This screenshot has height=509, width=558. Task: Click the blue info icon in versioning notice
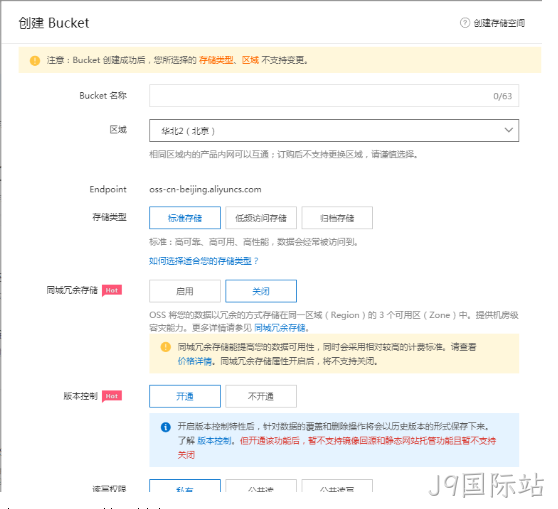pos(165,427)
